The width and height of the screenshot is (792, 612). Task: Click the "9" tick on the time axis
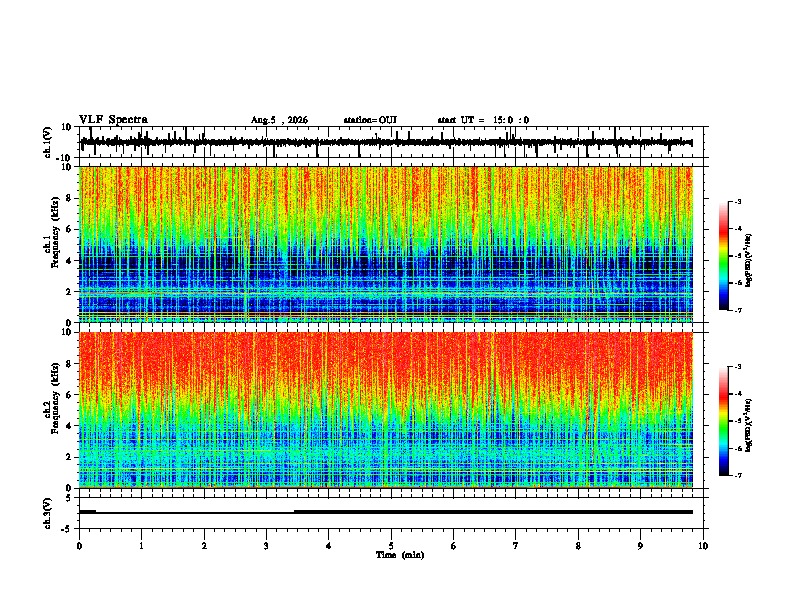(x=640, y=546)
